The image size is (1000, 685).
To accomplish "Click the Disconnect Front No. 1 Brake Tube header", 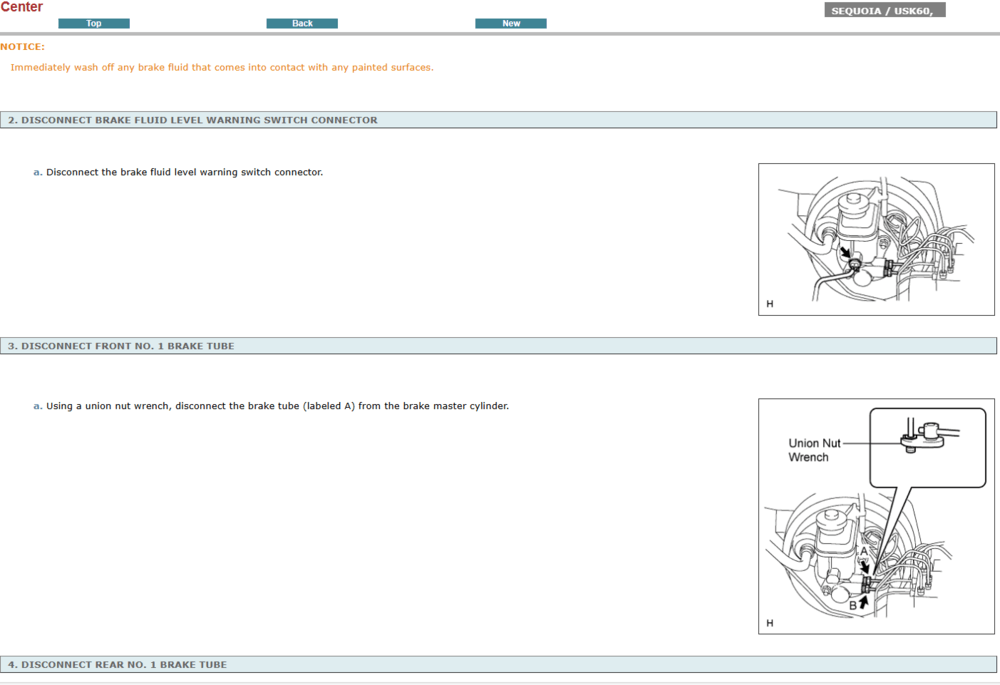I will [121, 346].
